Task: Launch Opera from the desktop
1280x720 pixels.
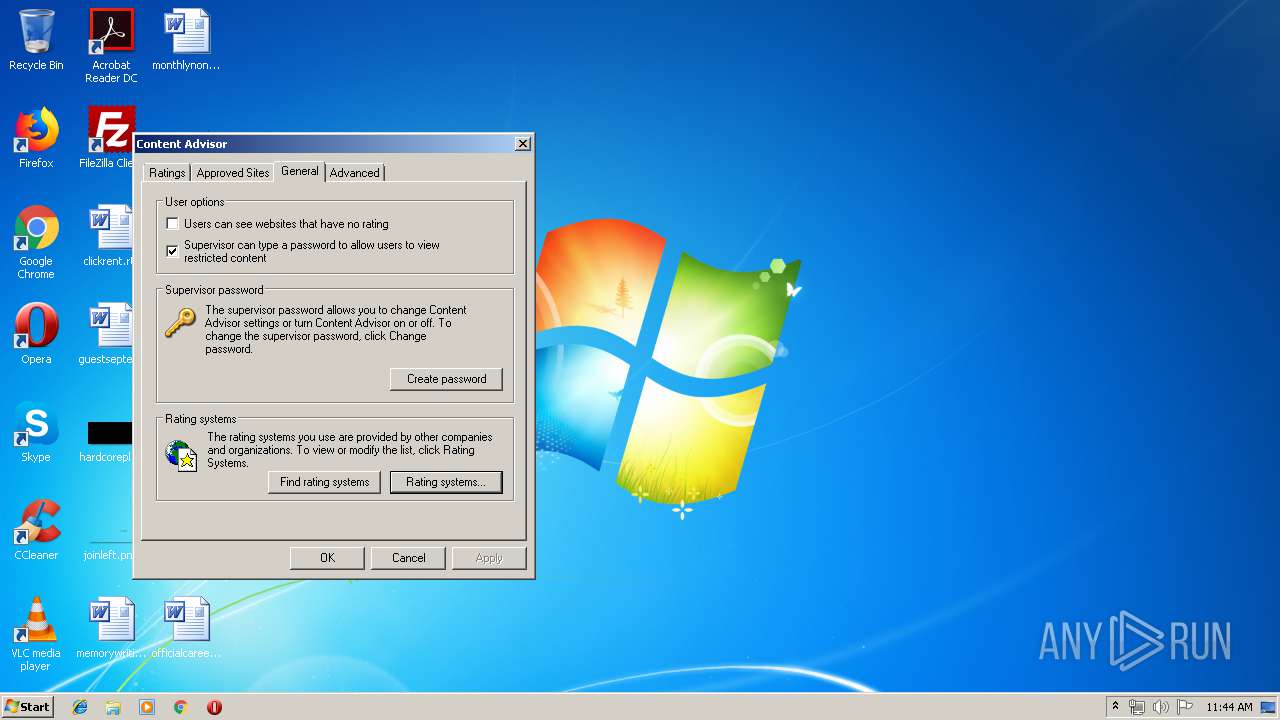Action: 36,334
